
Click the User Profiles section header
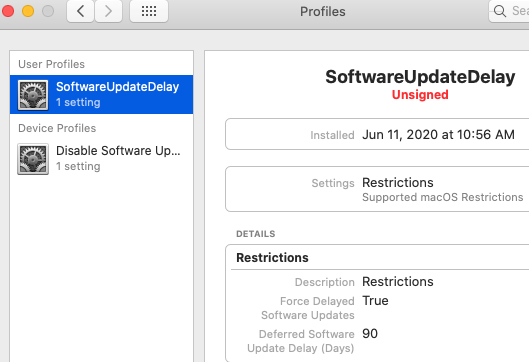(x=51, y=64)
